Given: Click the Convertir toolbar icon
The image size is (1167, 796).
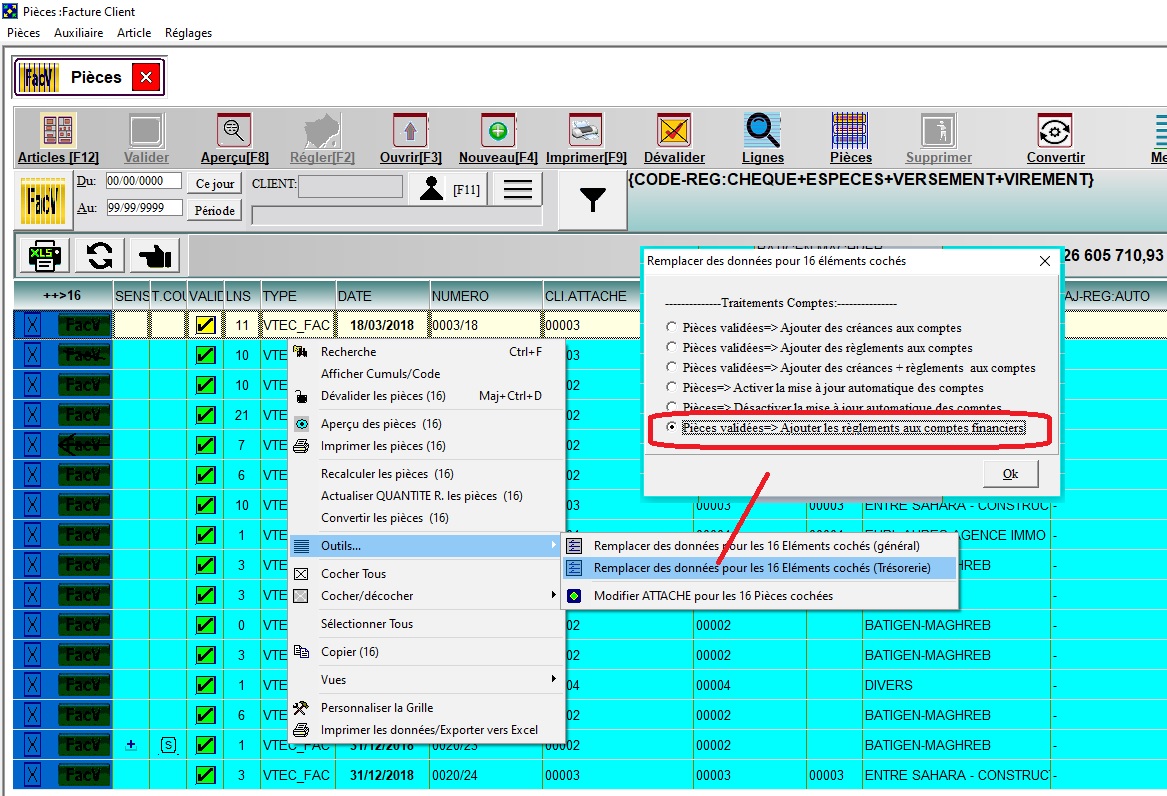Looking at the screenshot, I should [x=1055, y=131].
